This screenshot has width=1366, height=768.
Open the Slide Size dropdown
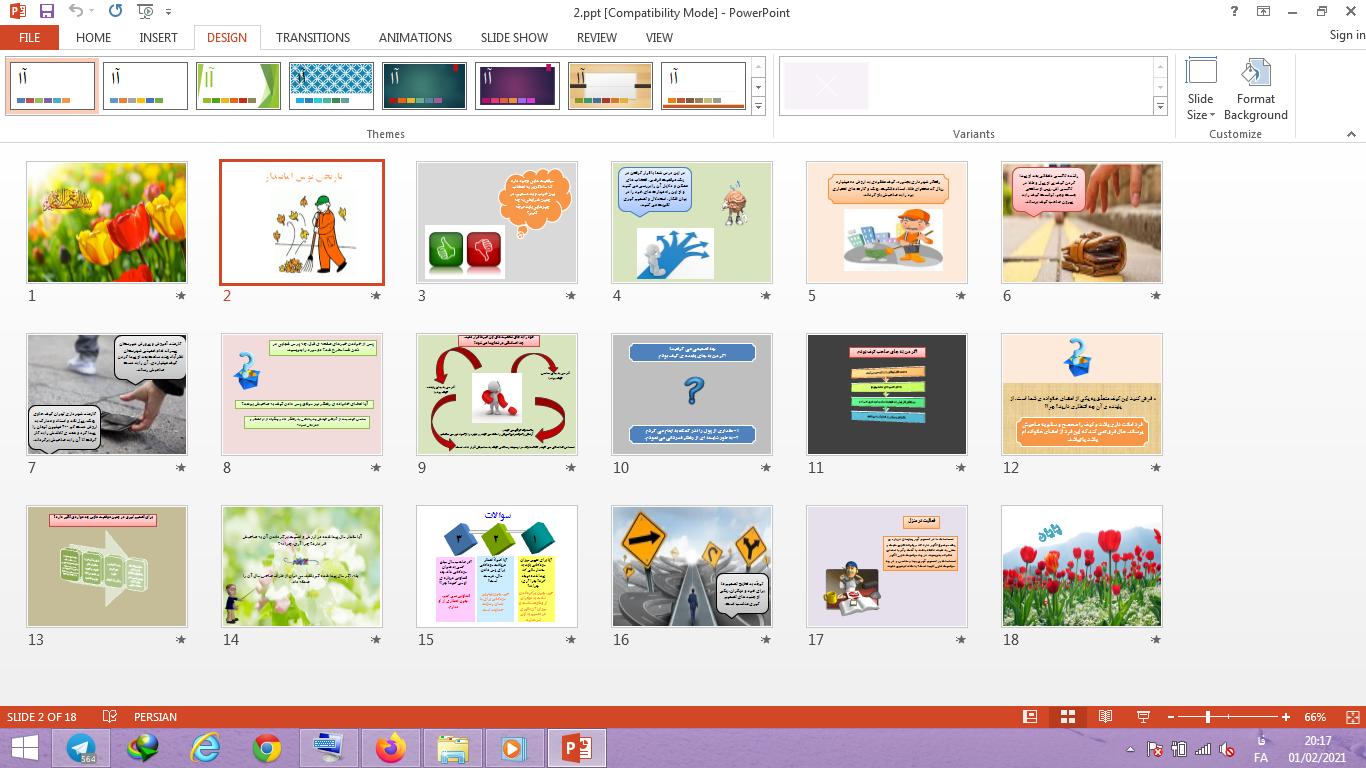click(x=1200, y=90)
